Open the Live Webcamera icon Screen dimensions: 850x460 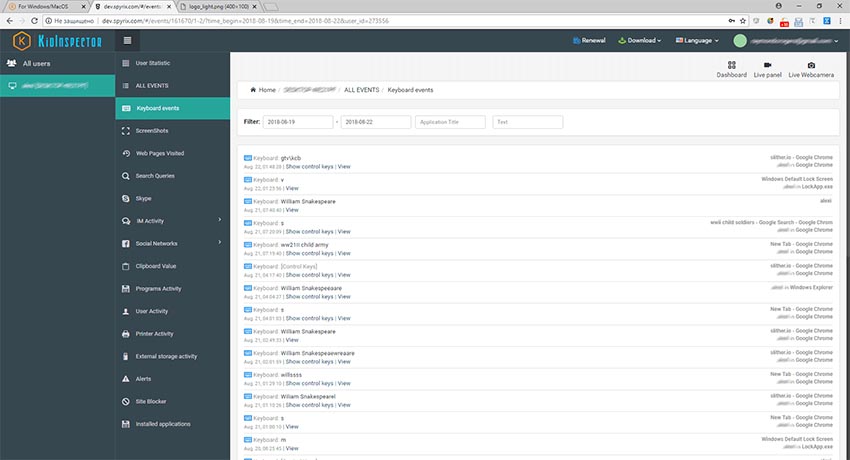point(811,65)
